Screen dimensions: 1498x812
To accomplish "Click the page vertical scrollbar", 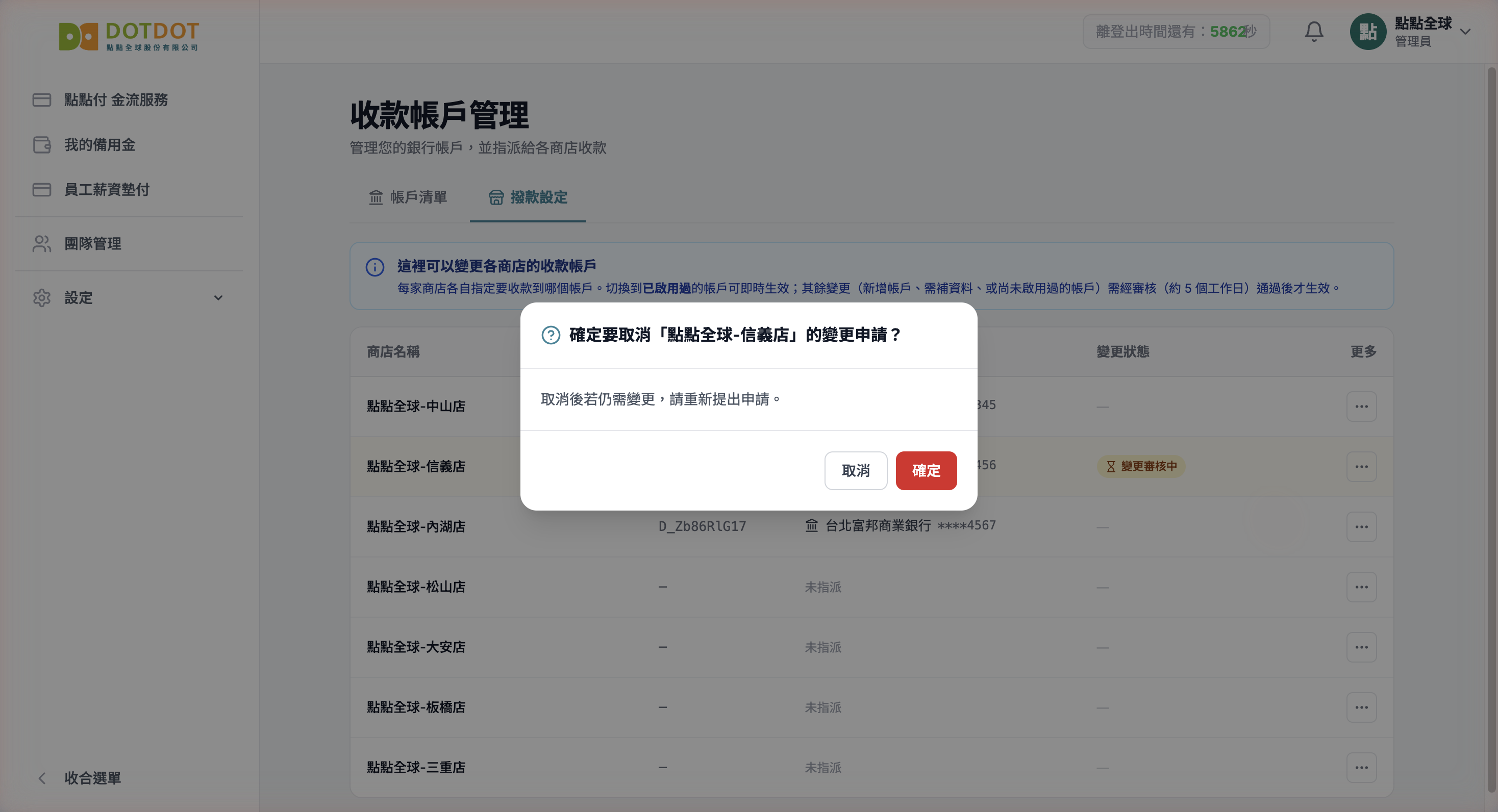I will [1491, 430].
